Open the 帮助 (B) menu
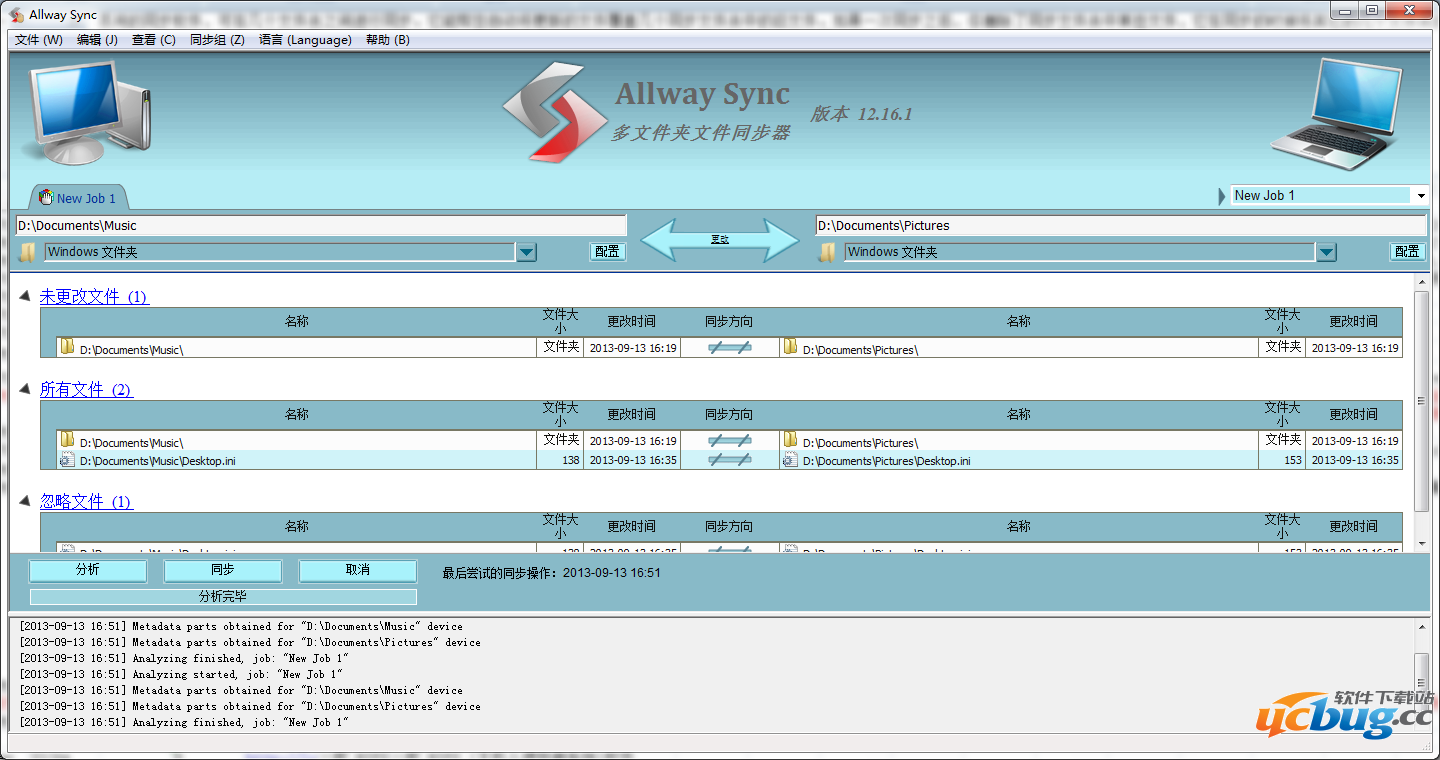 (388, 40)
